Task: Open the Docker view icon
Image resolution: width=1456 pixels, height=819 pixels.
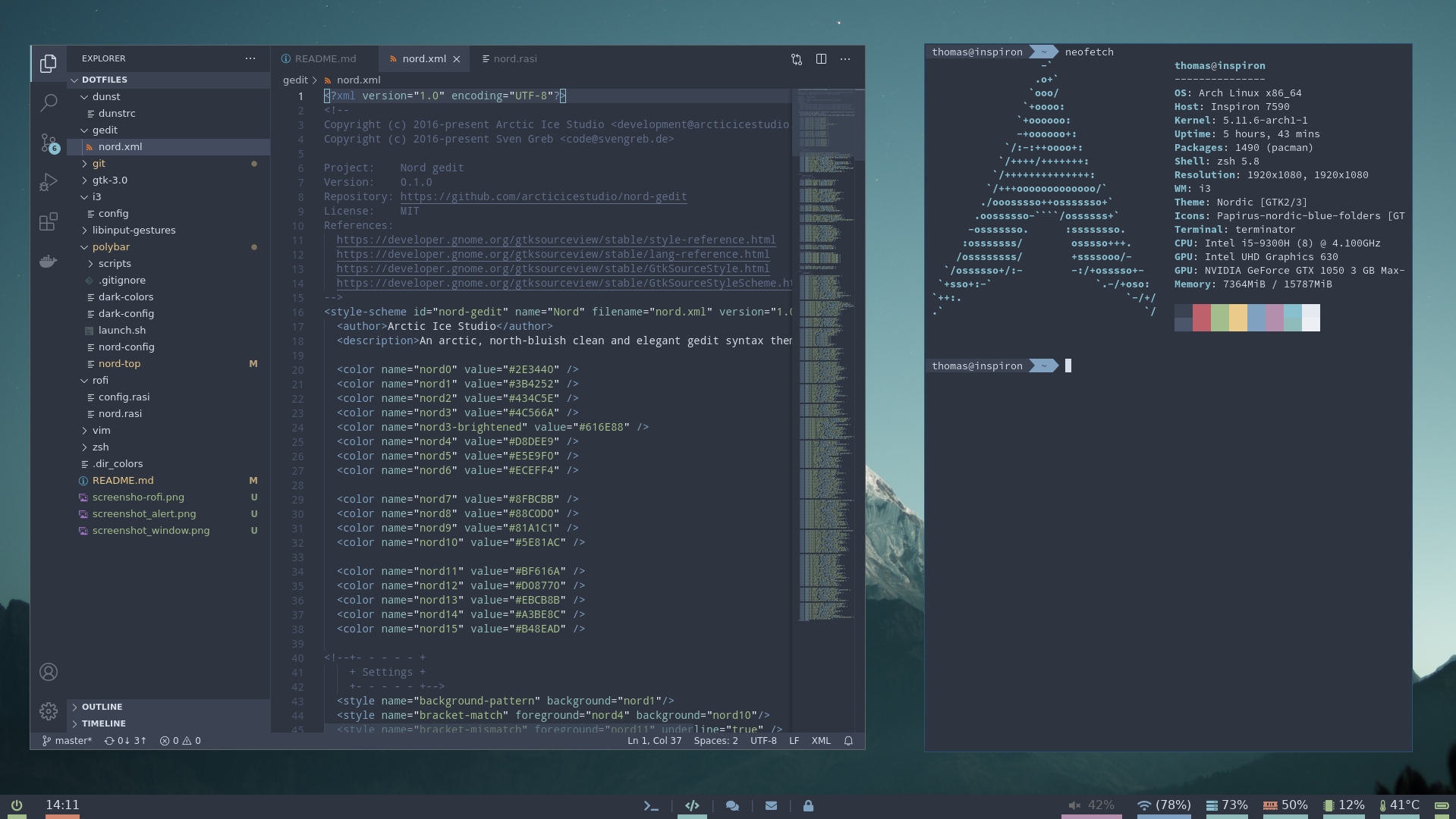Action: pyautogui.click(x=49, y=262)
